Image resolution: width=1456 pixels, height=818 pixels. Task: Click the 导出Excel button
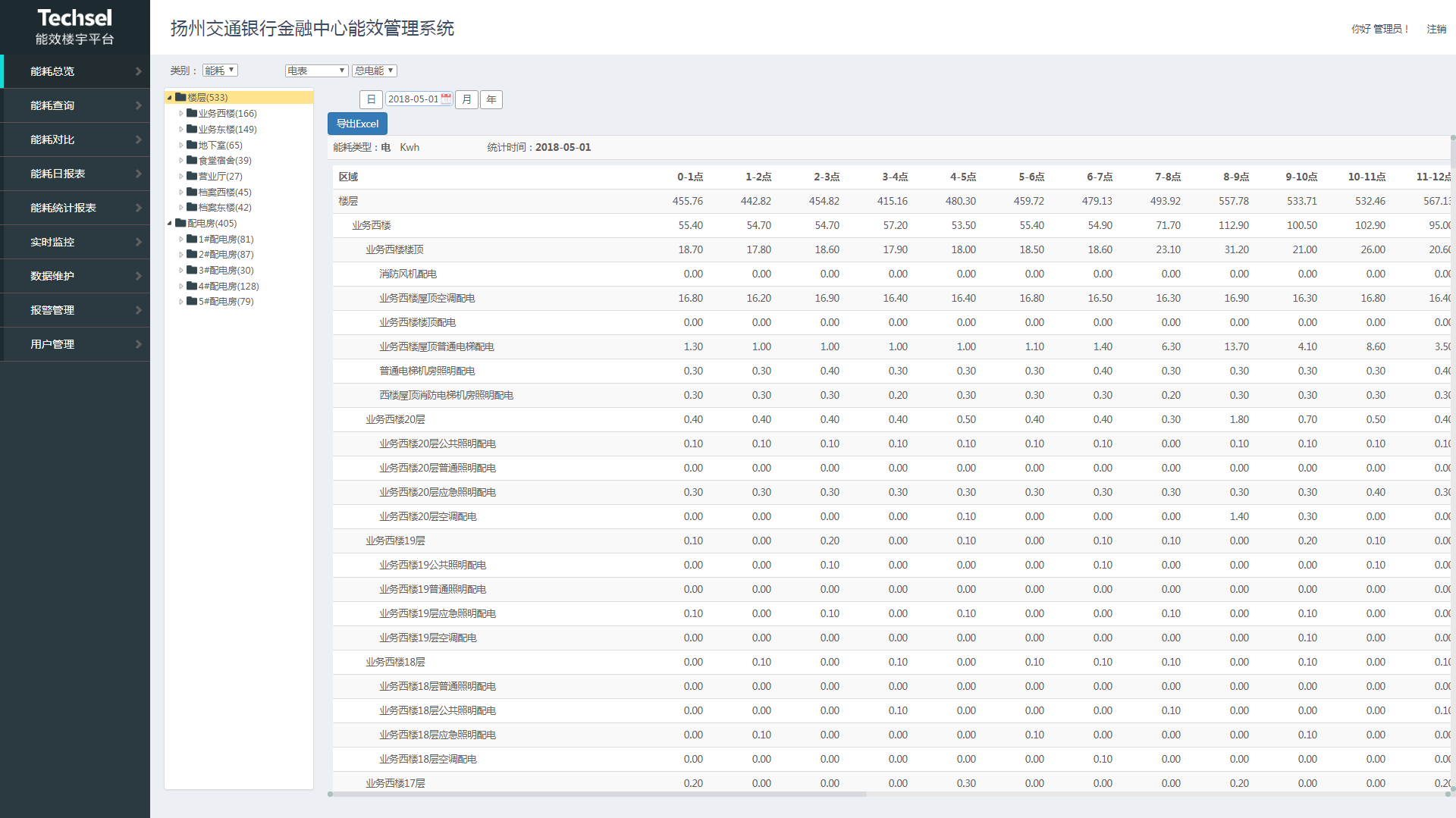357,124
